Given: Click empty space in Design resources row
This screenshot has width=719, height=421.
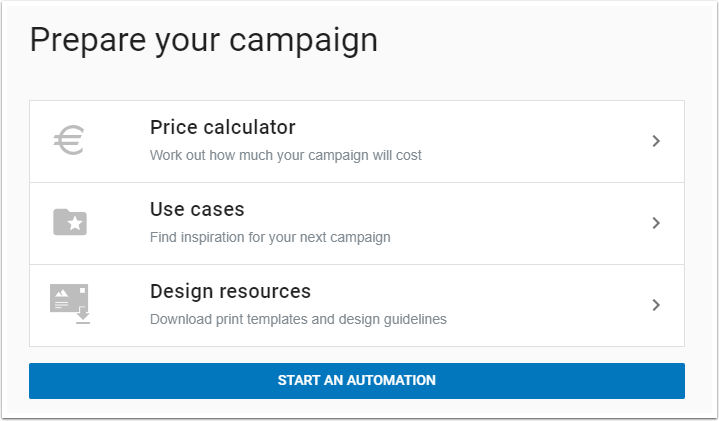Looking at the screenshot, I should point(541,305).
